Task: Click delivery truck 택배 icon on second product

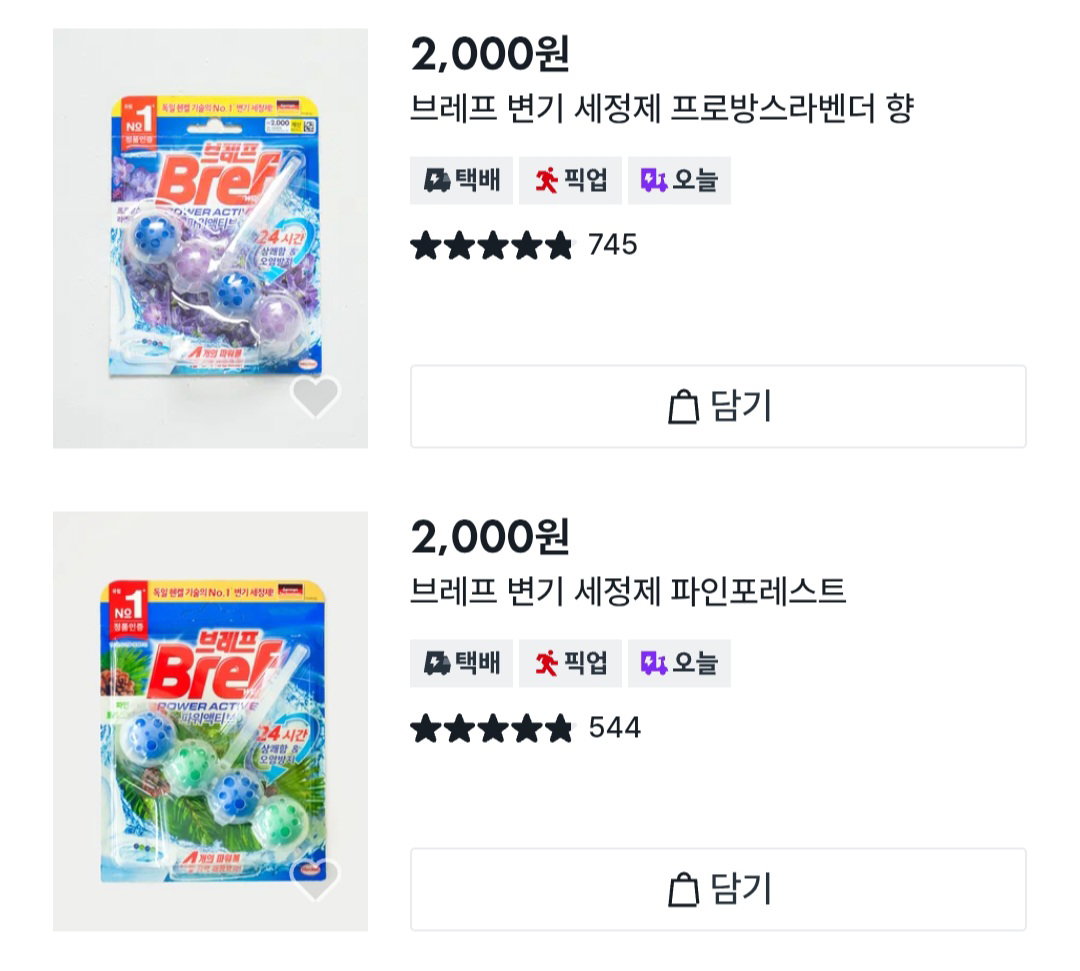Action: point(436,664)
